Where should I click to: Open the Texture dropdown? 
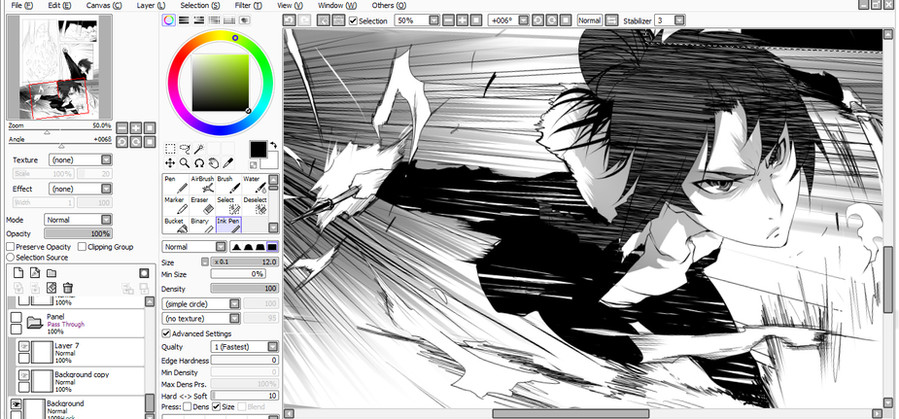point(80,160)
